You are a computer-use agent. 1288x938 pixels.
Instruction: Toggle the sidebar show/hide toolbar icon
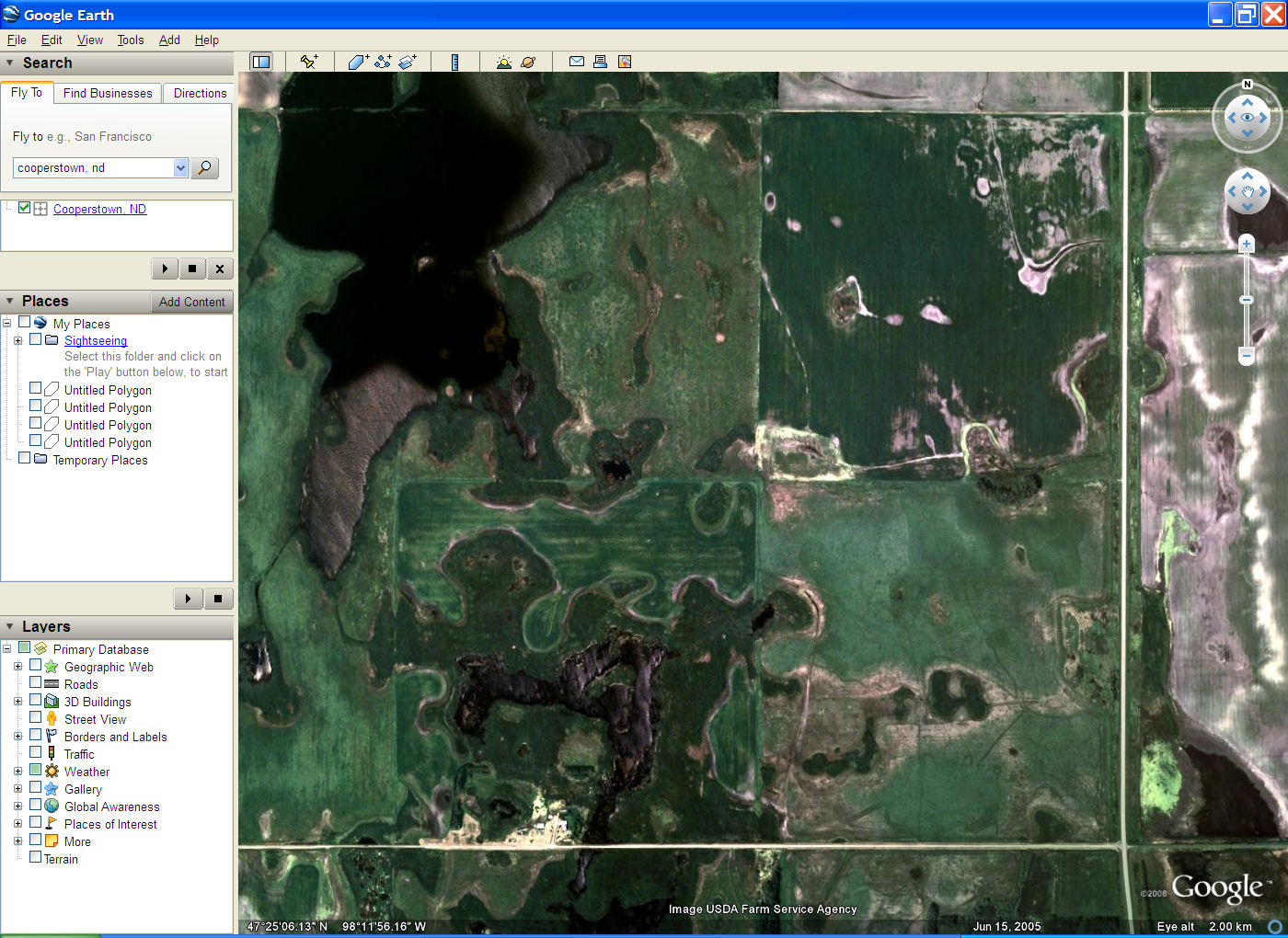coord(261,62)
